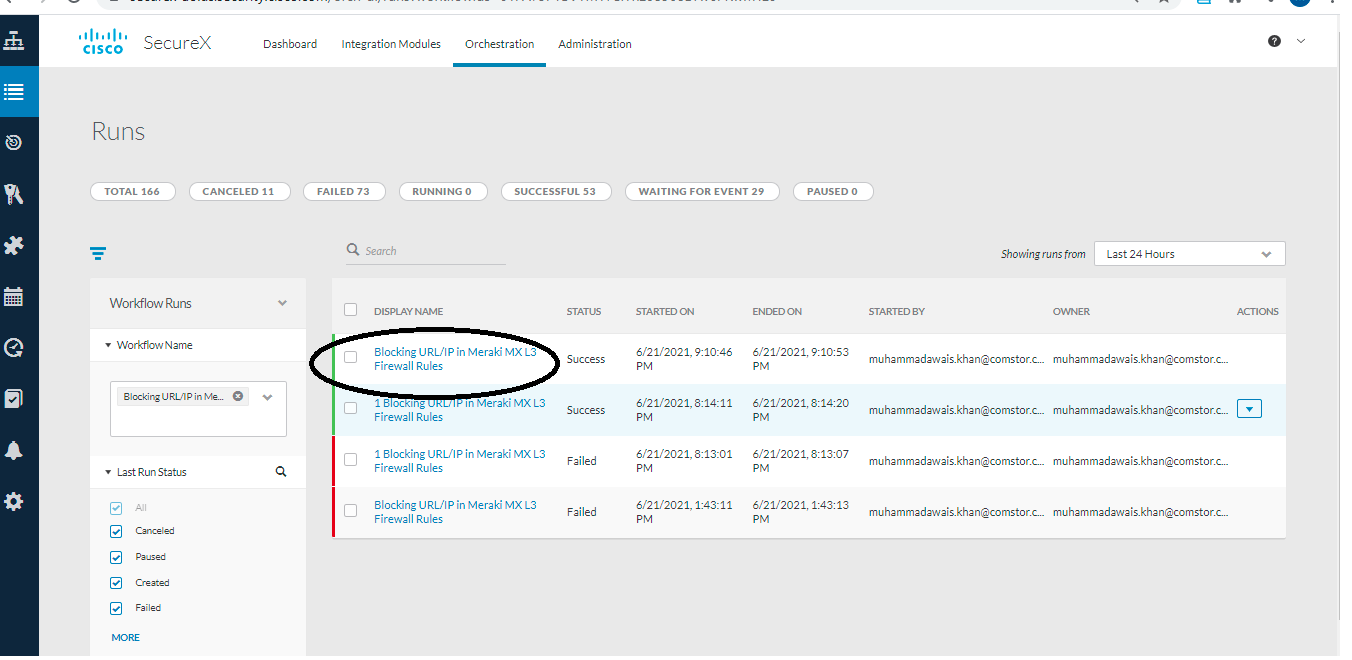Open the user menu chevron at top right
1352x660 pixels.
1301,41
